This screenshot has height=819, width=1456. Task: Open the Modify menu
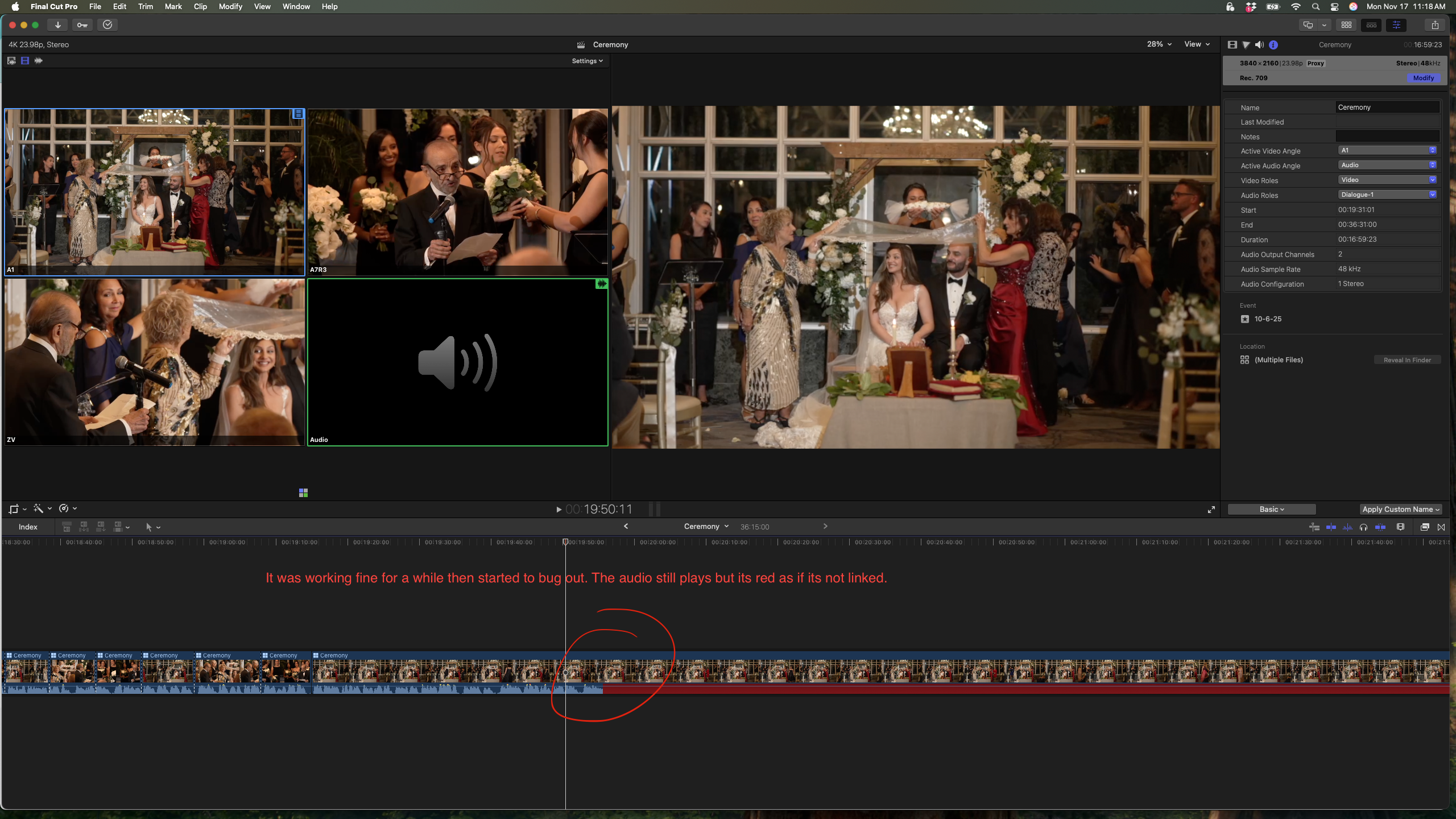tap(230, 7)
